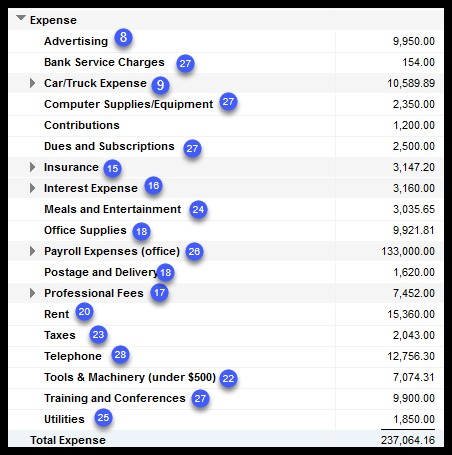
Task: Click the Advertising amount 9,950.00
Action: (414, 41)
